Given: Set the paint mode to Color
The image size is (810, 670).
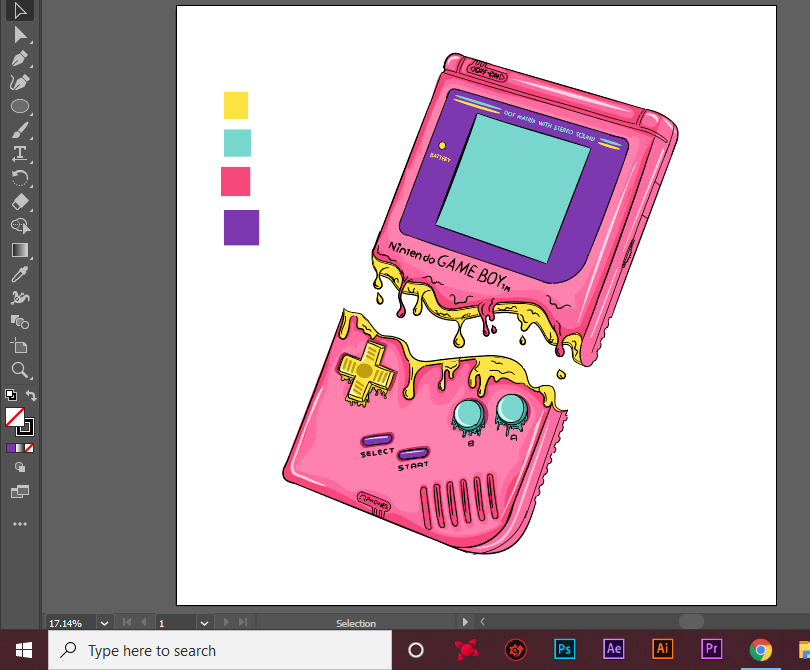Looking at the screenshot, I should tap(11, 448).
